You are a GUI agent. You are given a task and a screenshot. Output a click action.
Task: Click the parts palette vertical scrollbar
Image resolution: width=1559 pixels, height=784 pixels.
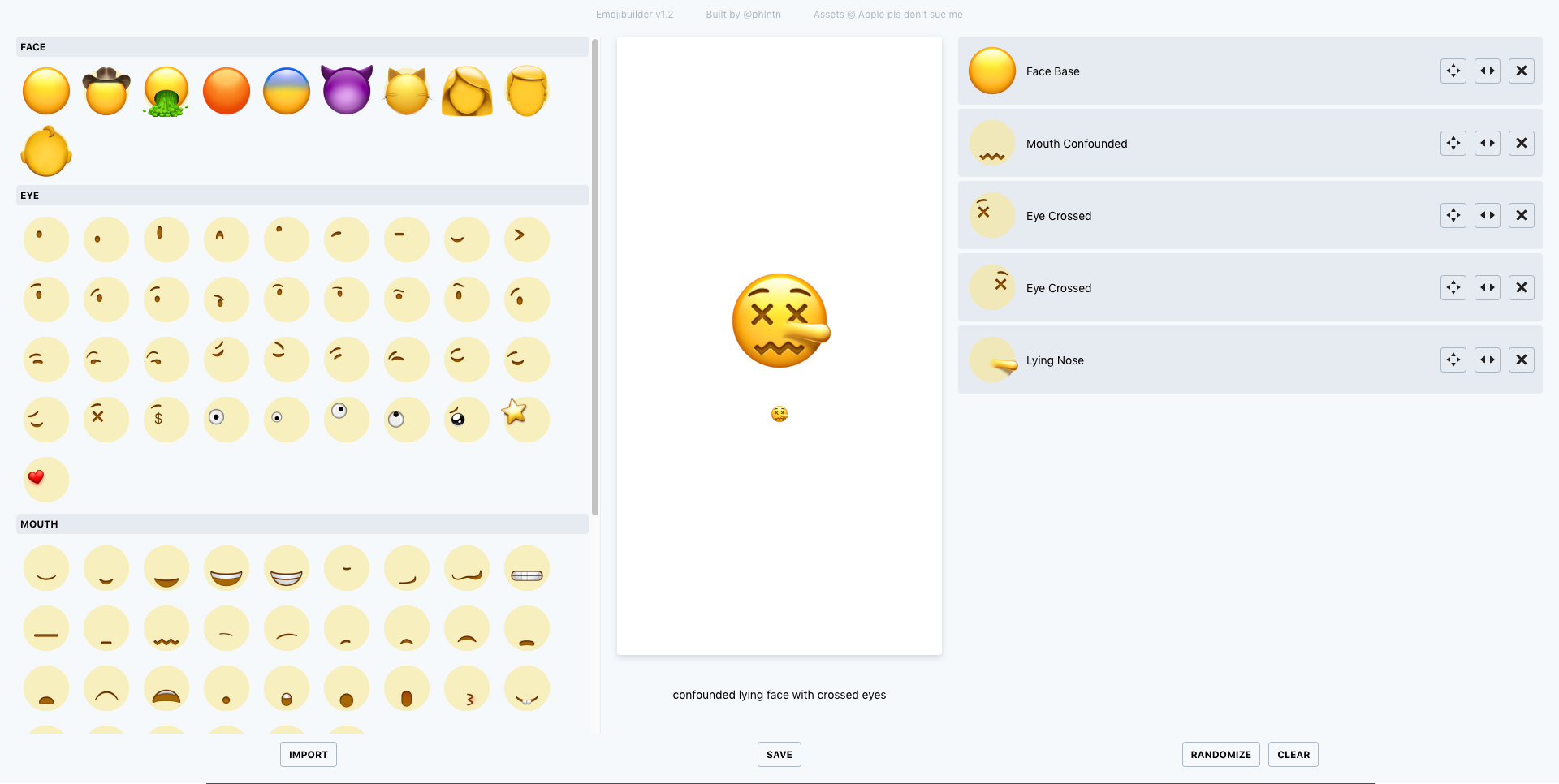pyautogui.click(x=595, y=278)
